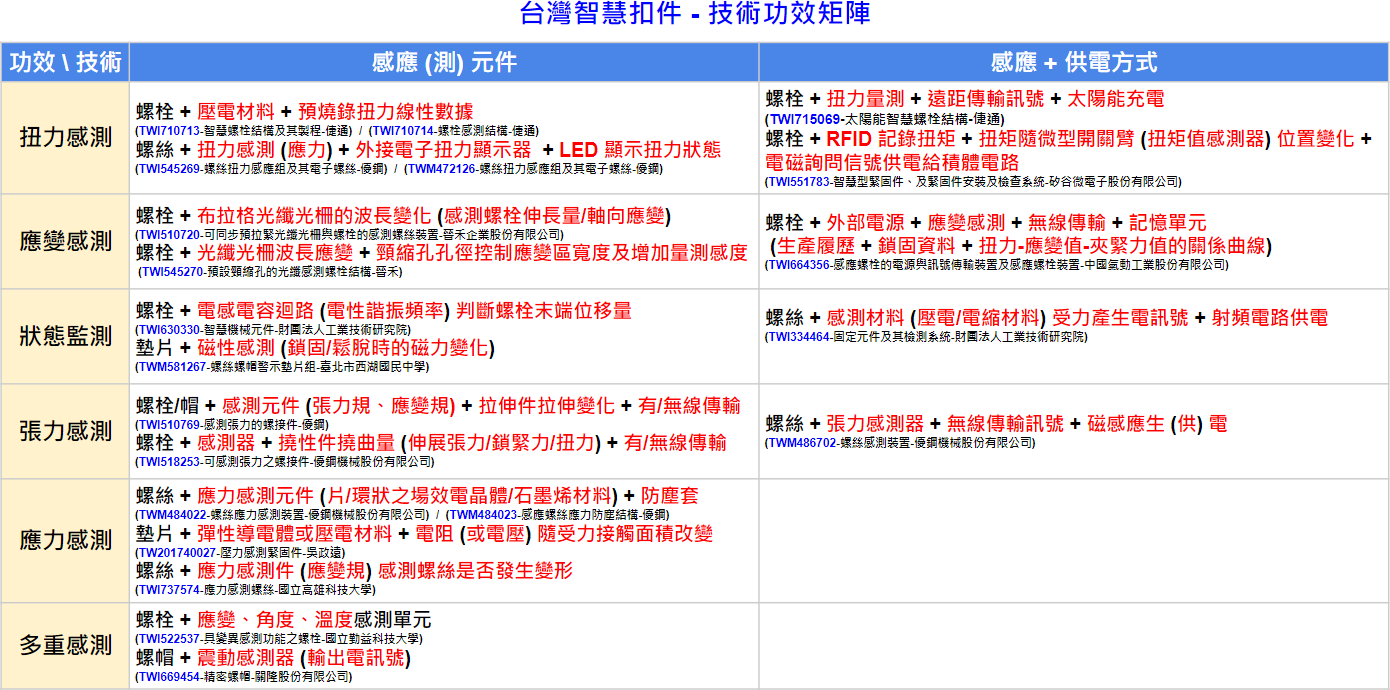Image resolution: width=1390 pixels, height=690 pixels.
Task: Click the line beginning 螺栓 + 光纖光柵波長應變
Action: [442, 253]
